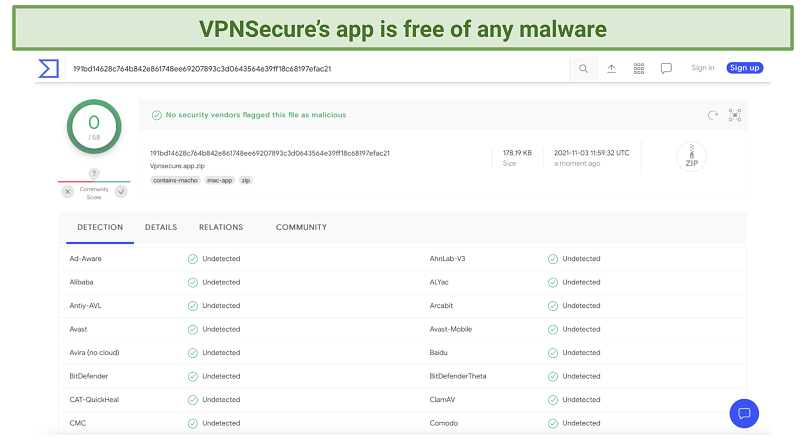Viewport: 806px width, 440px height.
Task: Click the Antiy-AVL vendor name
Action: (x=85, y=306)
